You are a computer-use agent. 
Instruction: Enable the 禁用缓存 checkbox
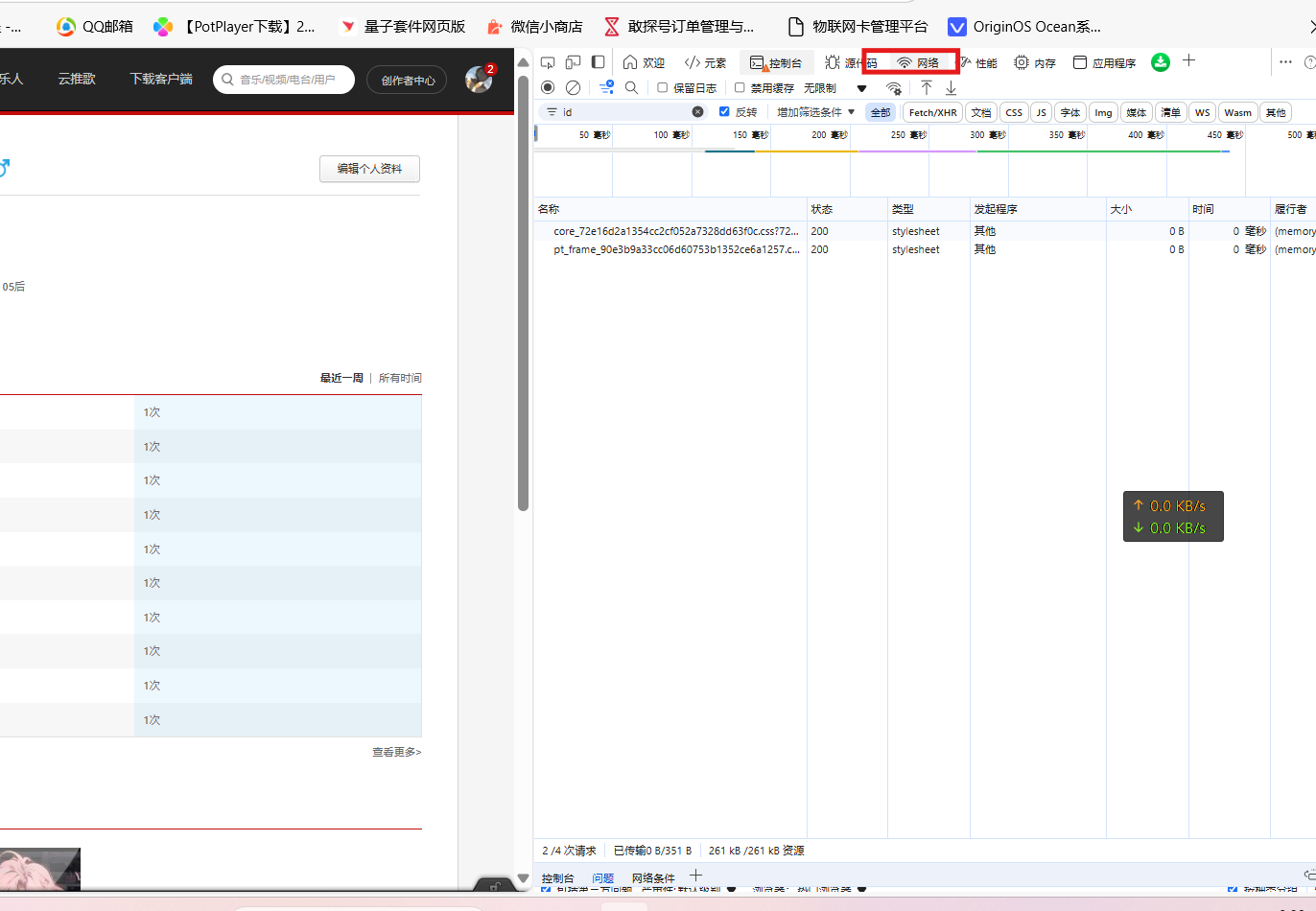click(x=740, y=87)
